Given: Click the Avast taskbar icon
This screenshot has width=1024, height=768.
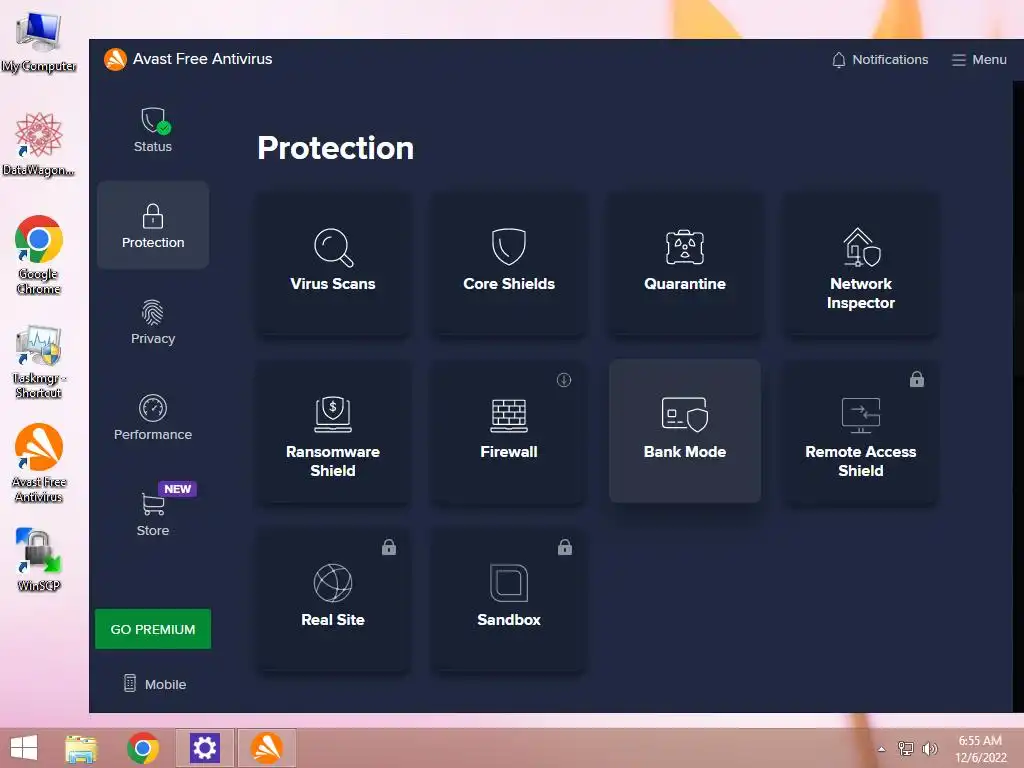Looking at the screenshot, I should pos(266,748).
